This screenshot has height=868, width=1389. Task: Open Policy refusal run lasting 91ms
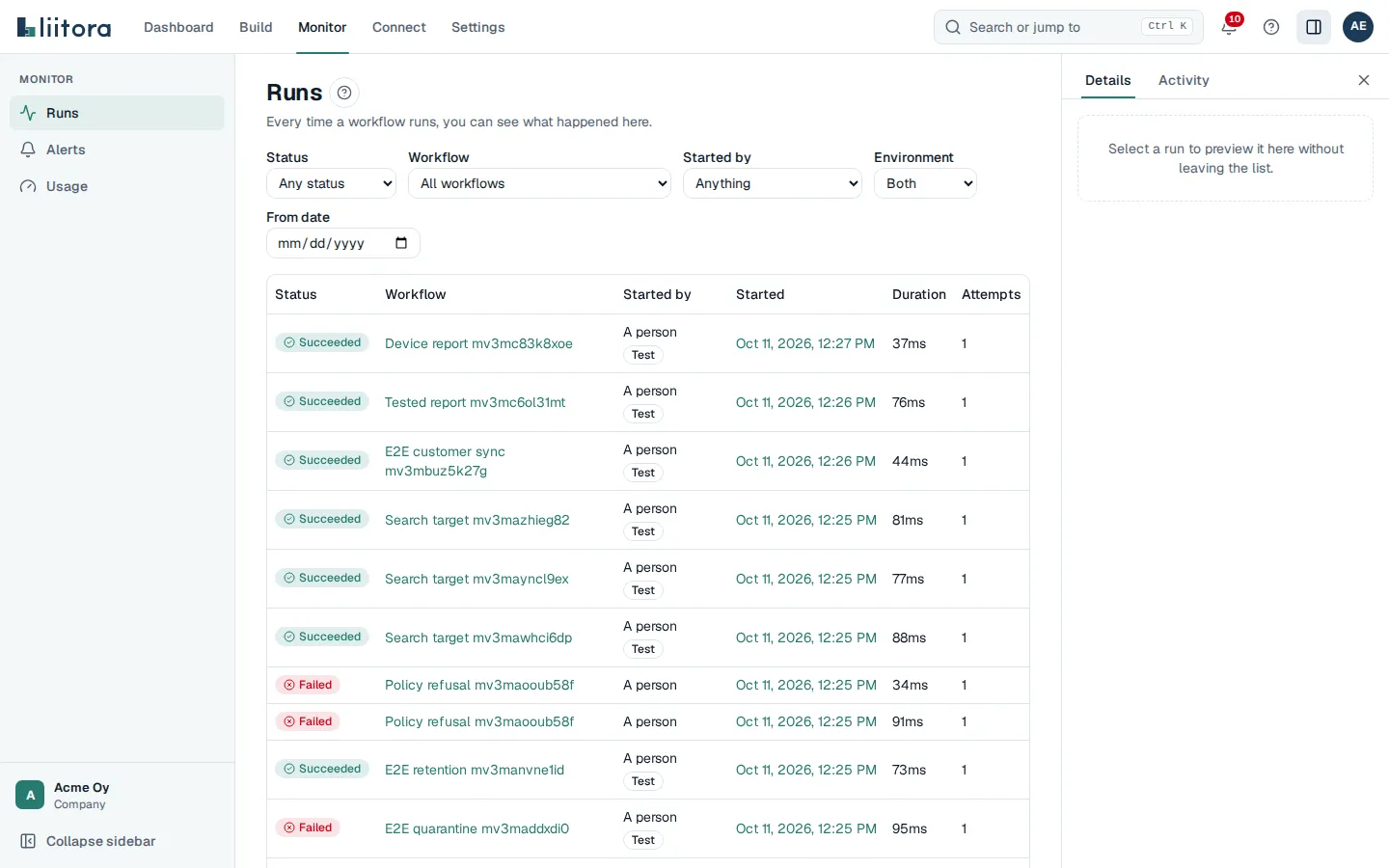(479, 721)
